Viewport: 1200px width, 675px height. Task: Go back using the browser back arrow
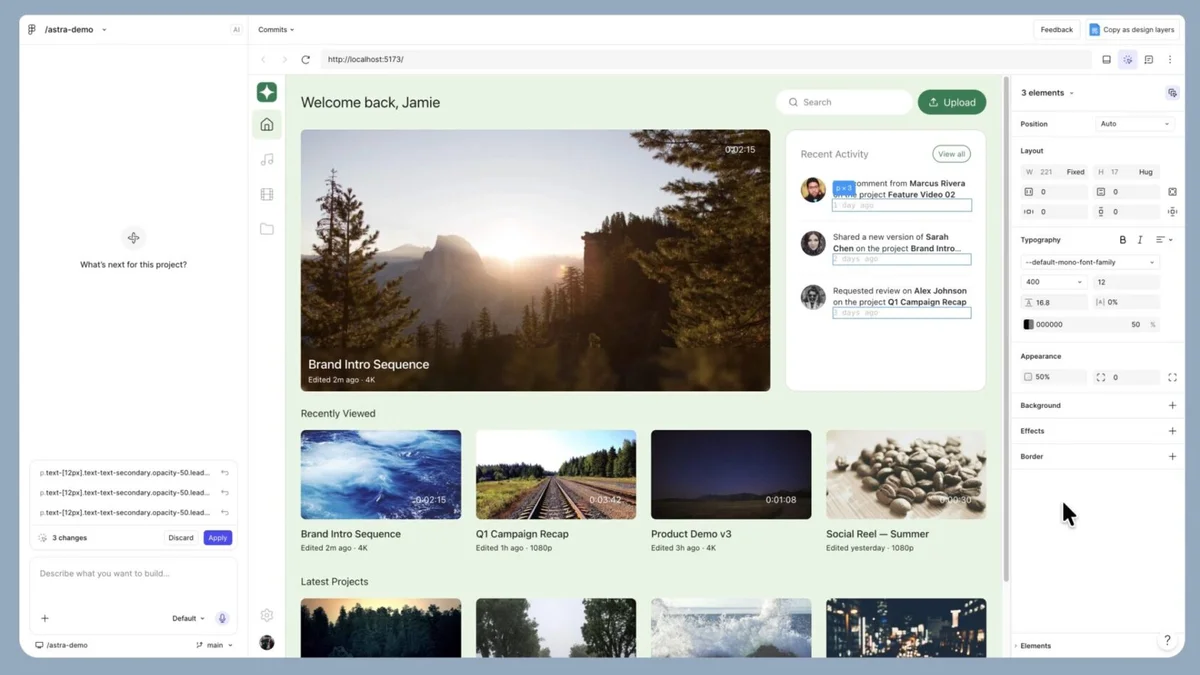[x=264, y=60]
